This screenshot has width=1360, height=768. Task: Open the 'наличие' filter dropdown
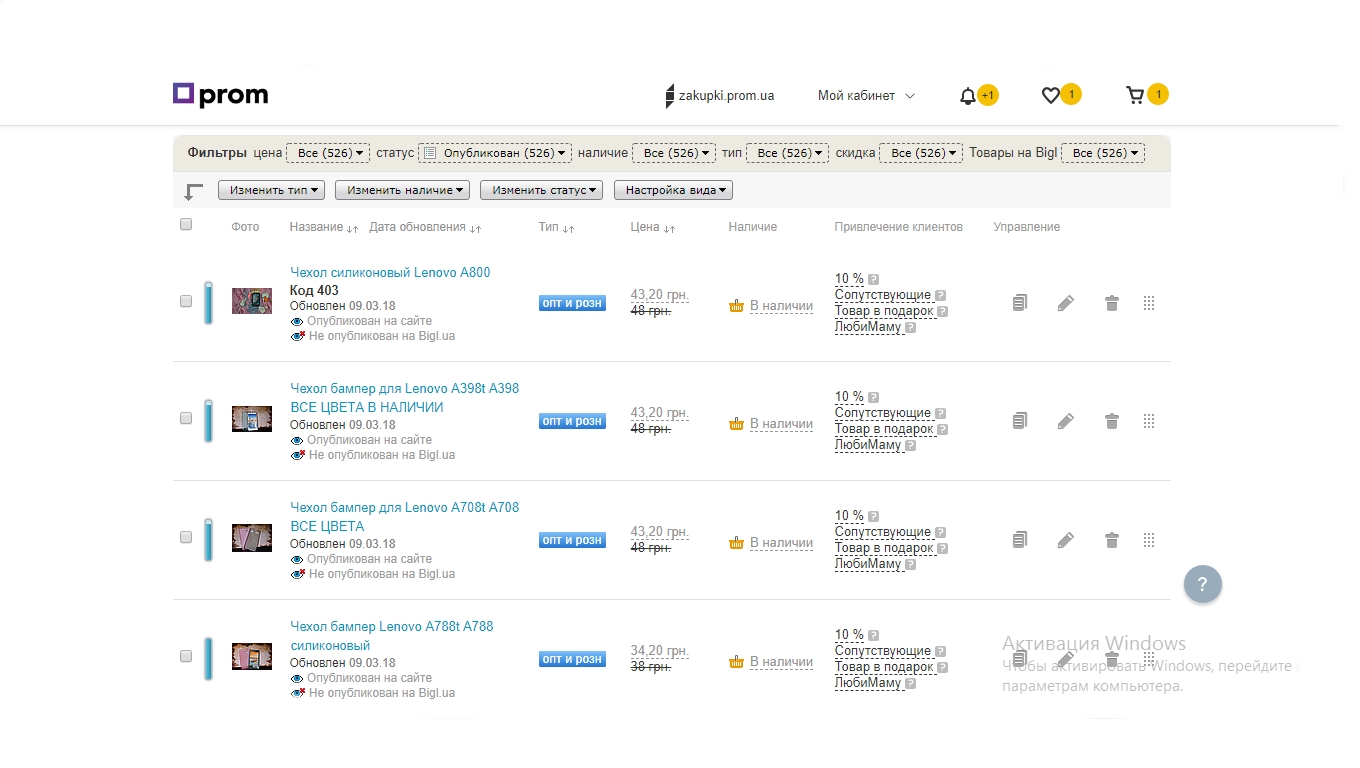(674, 153)
